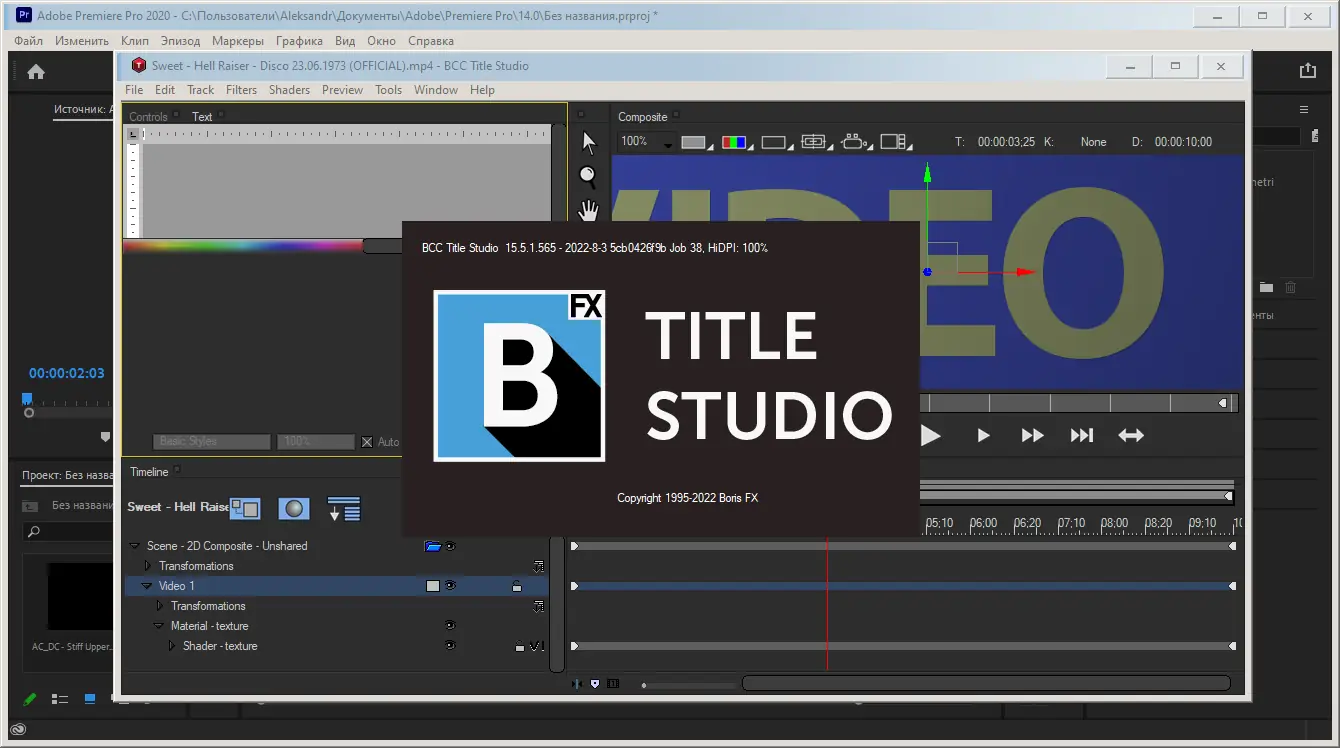
Task: Open Premiere's Графика menu
Action: pyautogui.click(x=300, y=41)
